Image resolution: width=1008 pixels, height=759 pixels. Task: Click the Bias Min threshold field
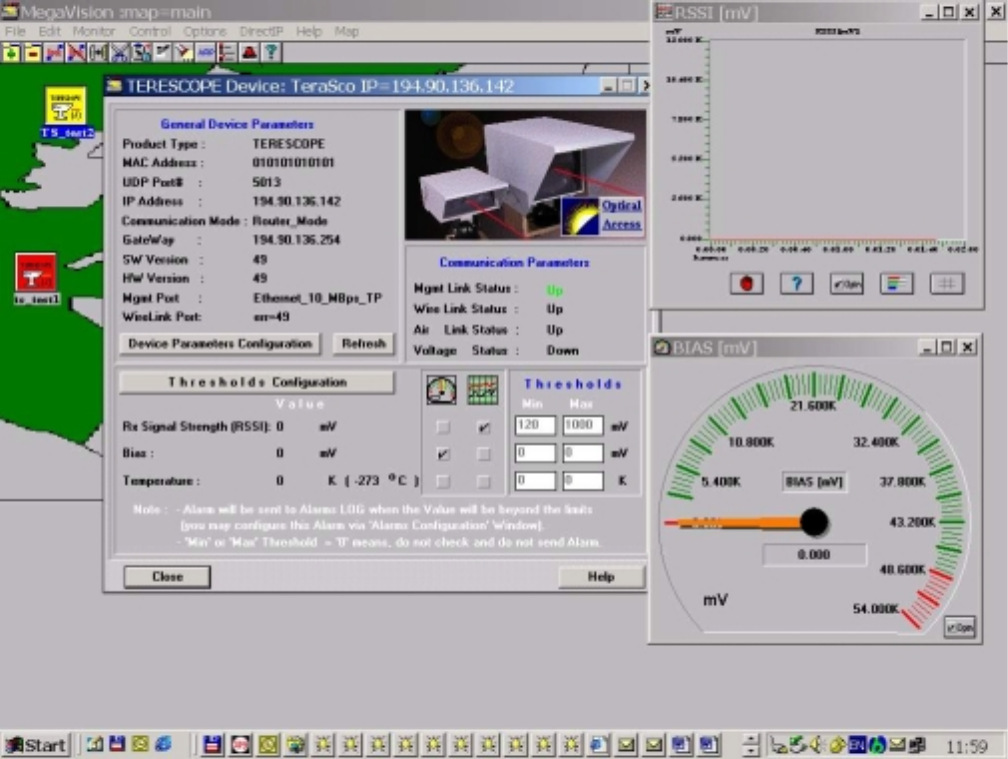point(535,453)
